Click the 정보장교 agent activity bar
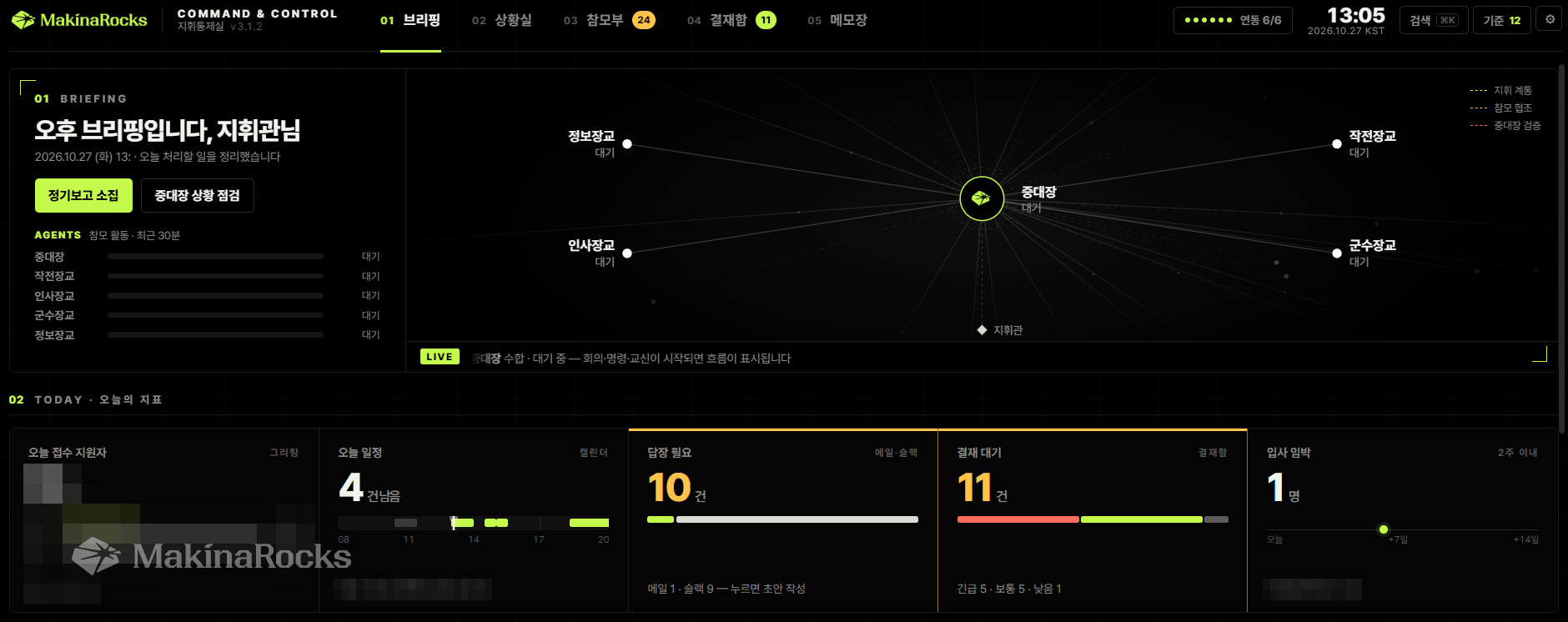Viewport: 1568px width, 622px height. (215, 334)
